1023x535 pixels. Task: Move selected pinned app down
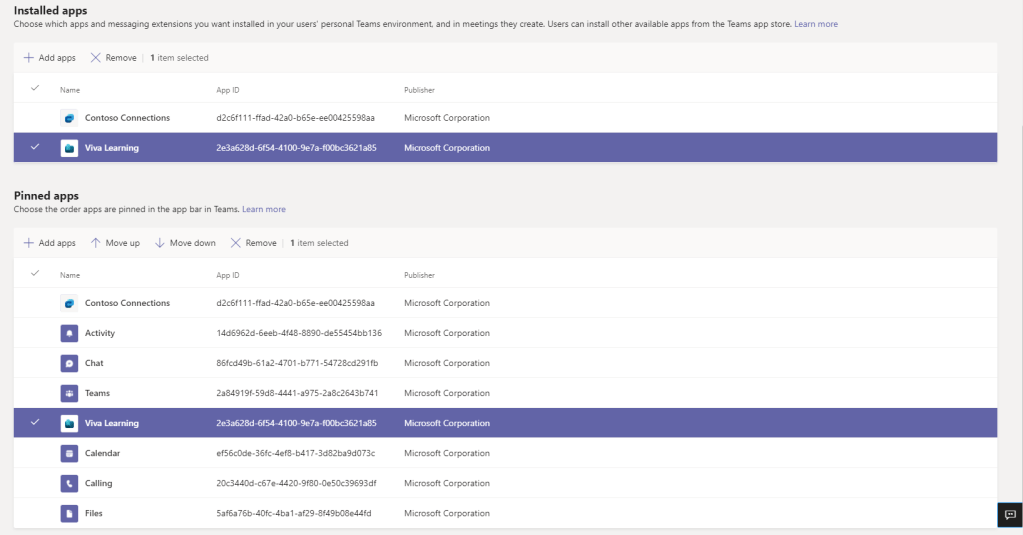click(185, 243)
